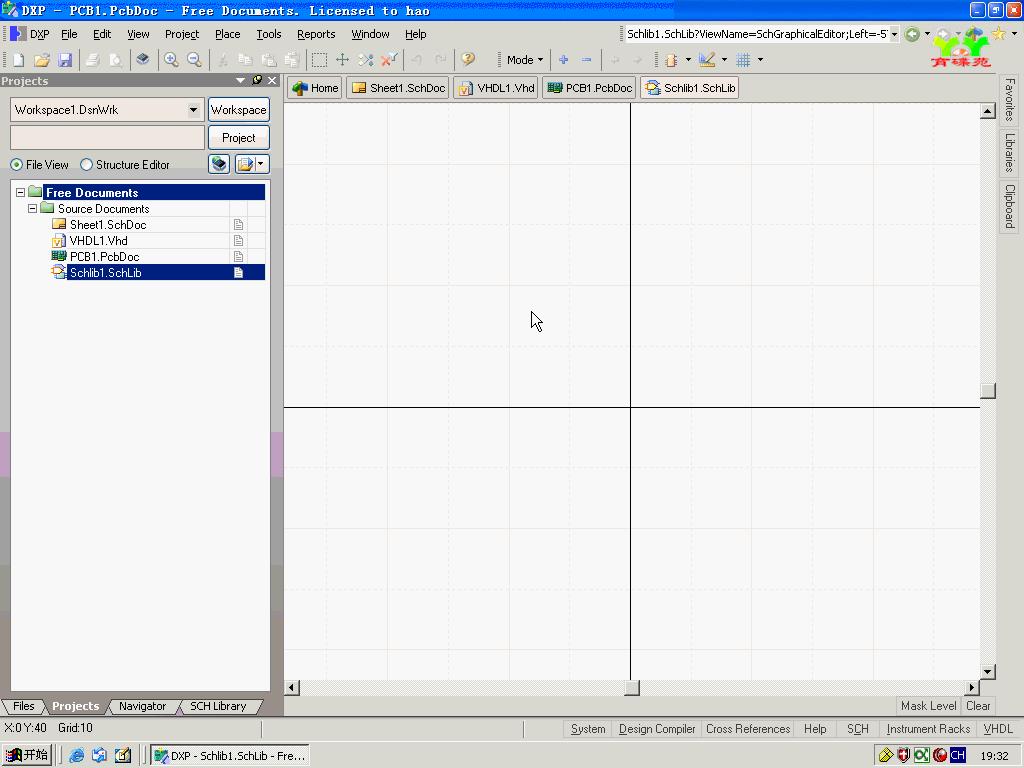Switch to the PCB1.PcbDoc document tab
Viewport: 1024px width, 768px height.
pos(590,88)
